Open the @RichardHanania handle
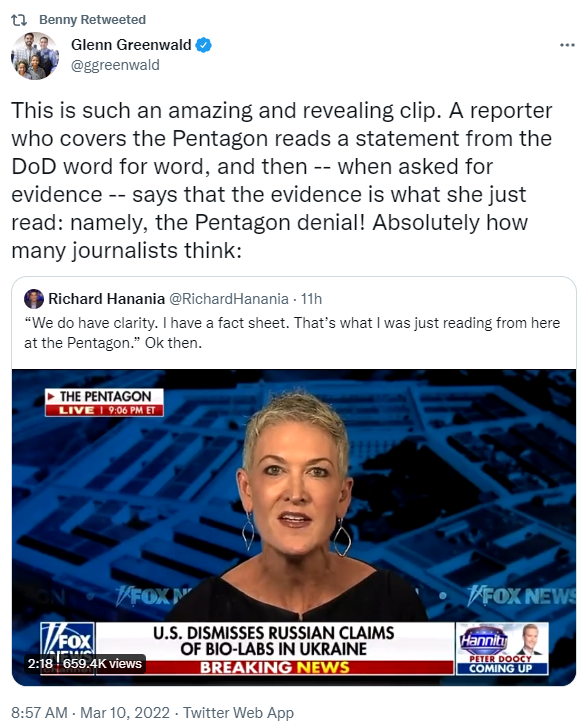Viewport: 587px width, 723px height. [x=229, y=299]
